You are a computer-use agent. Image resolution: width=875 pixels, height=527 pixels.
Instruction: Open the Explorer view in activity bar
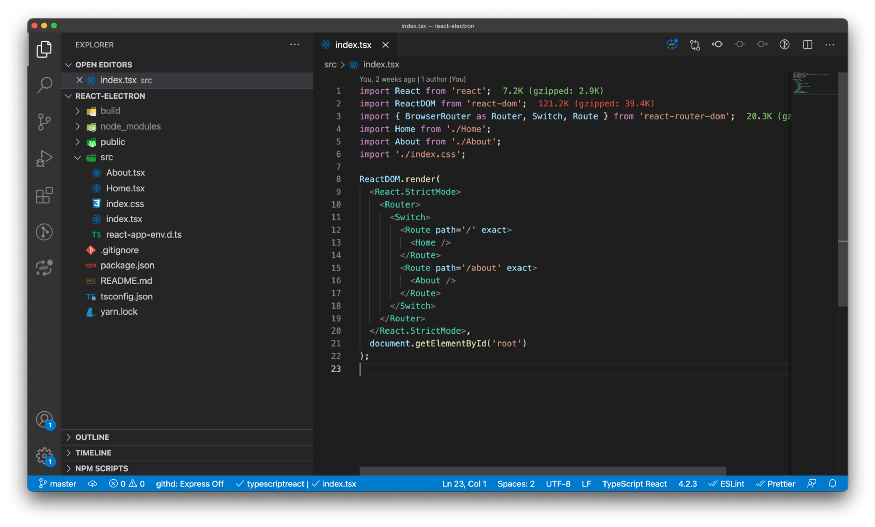44,49
